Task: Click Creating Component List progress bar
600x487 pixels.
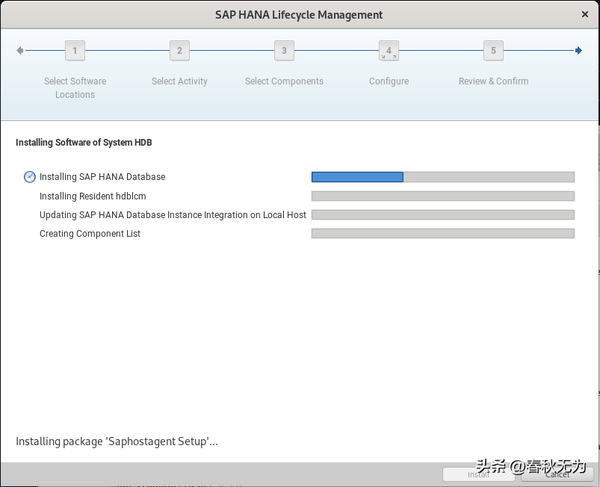Action: (x=443, y=233)
